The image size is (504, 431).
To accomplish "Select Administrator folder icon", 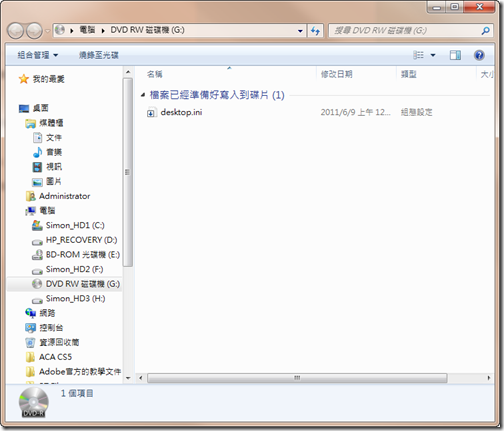I will point(30,196).
